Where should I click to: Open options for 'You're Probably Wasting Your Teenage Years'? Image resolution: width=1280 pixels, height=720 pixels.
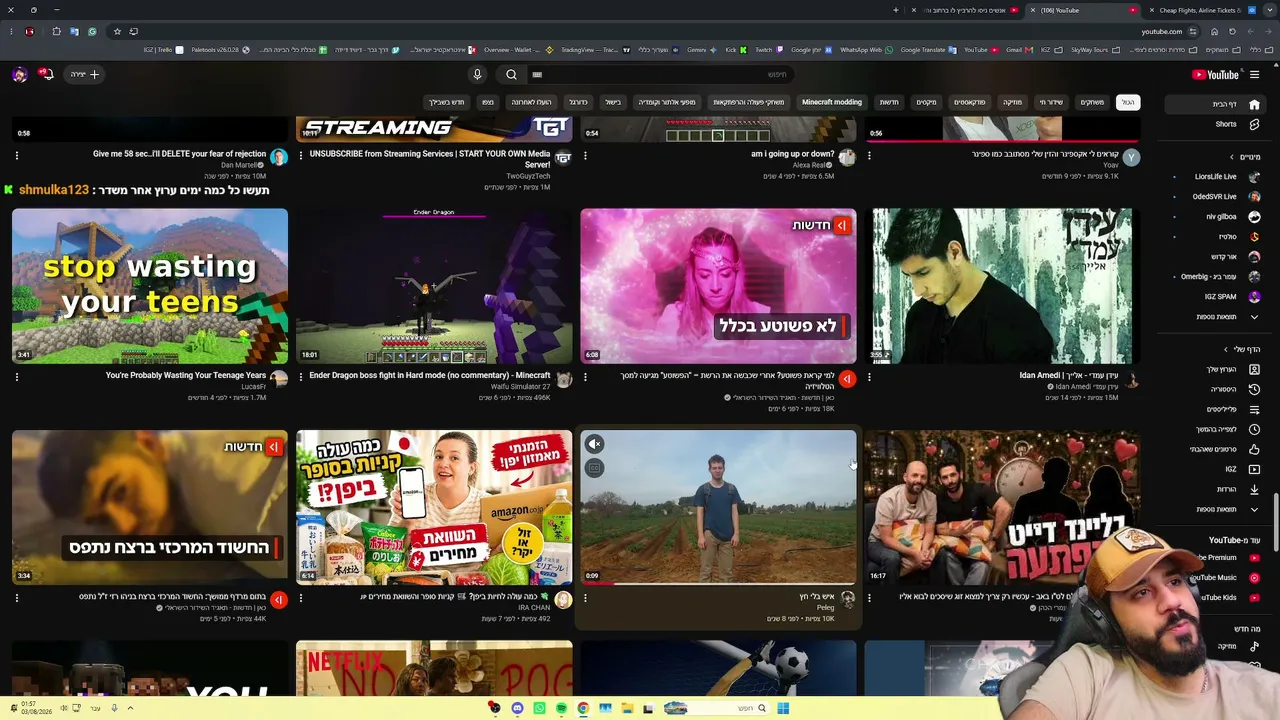coord(17,377)
